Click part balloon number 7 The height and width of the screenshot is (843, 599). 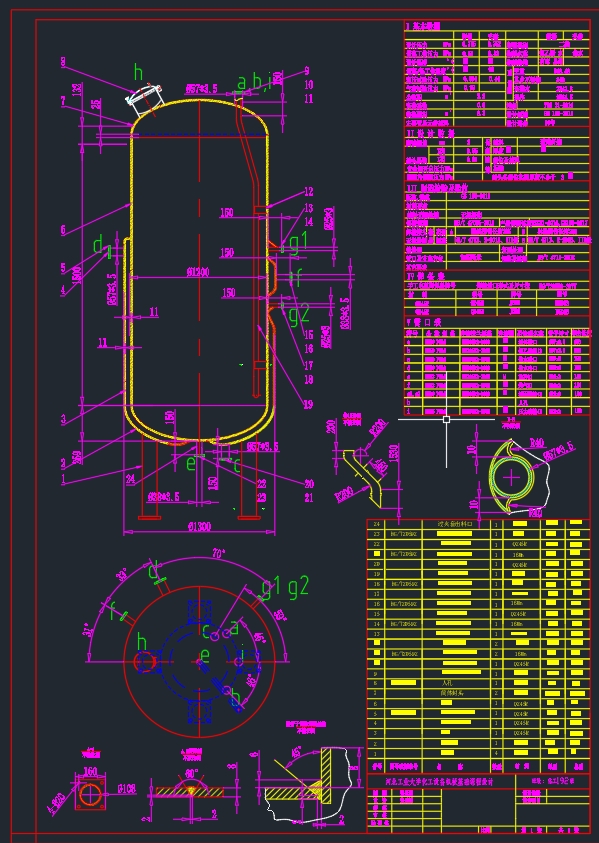click(x=63, y=101)
